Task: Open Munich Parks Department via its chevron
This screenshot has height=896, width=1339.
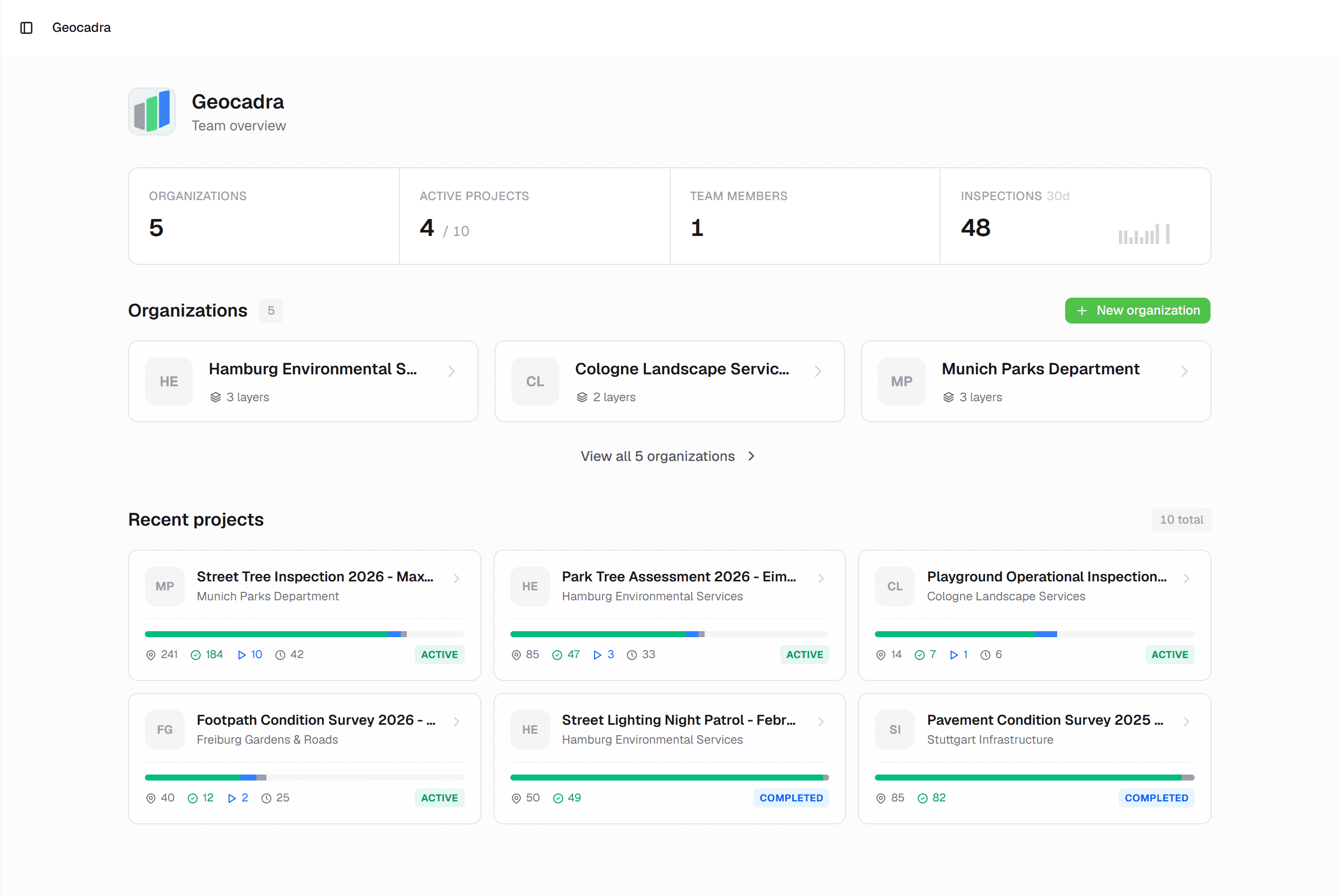Action: pyautogui.click(x=1184, y=371)
